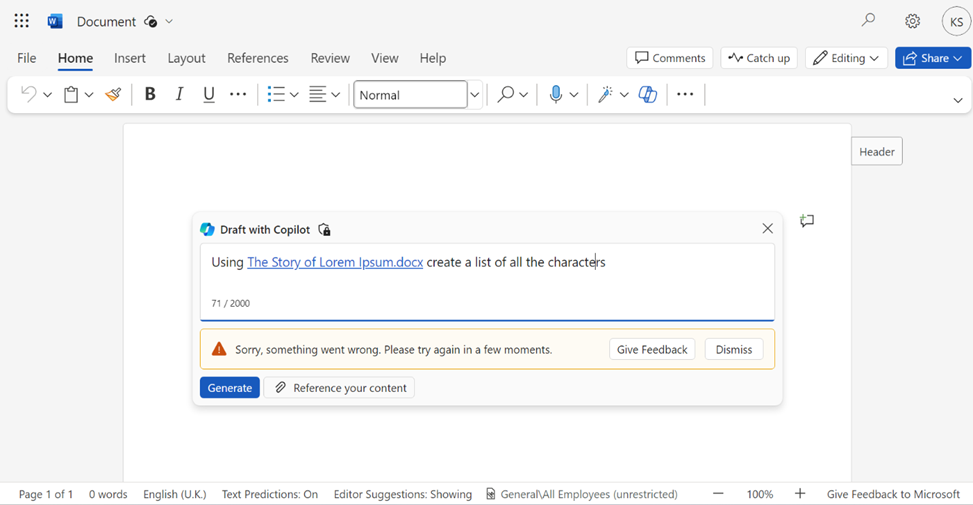Change the English (U.K.) proofing language

pos(174,494)
